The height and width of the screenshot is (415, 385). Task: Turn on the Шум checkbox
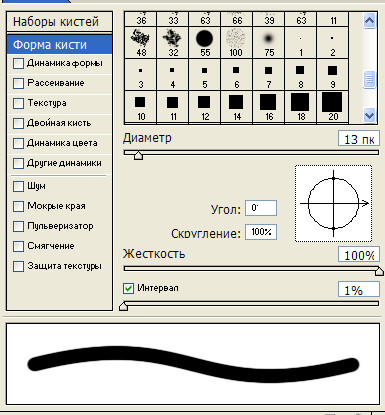tap(18, 186)
